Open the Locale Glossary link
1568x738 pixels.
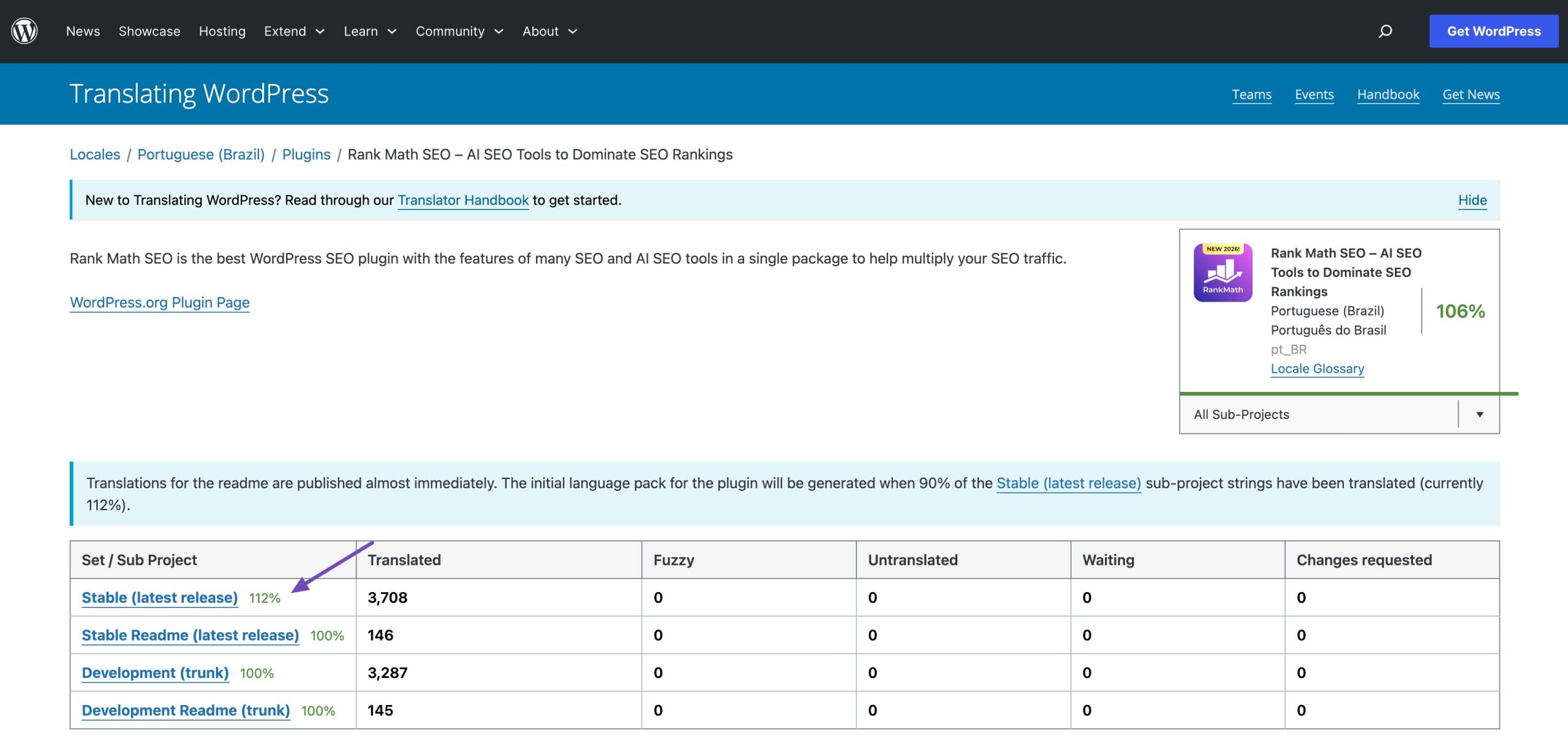pos(1317,369)
